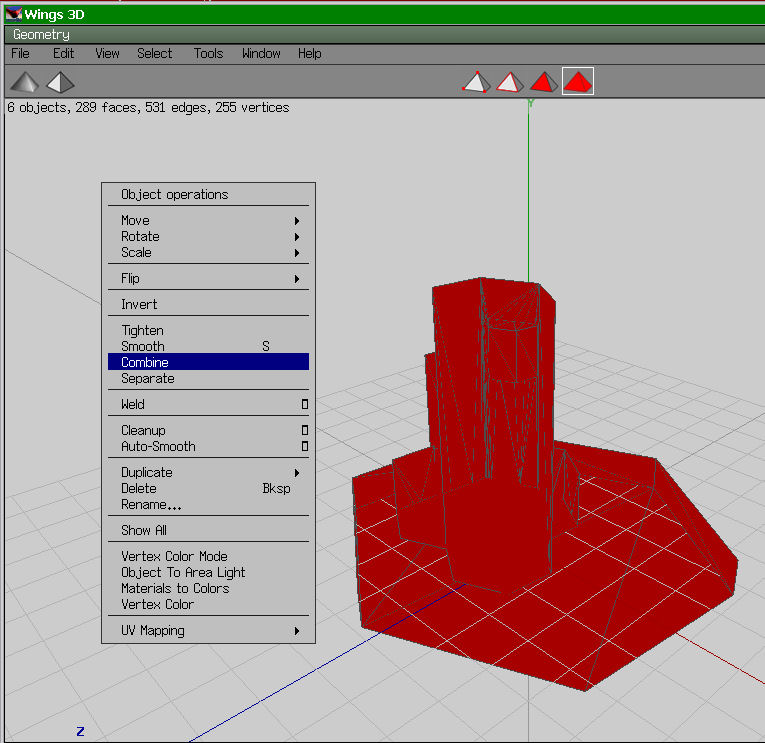Click the Wings 3D title bar logo
The width and height of the screenshot is (765, 743).
(12, 13)
